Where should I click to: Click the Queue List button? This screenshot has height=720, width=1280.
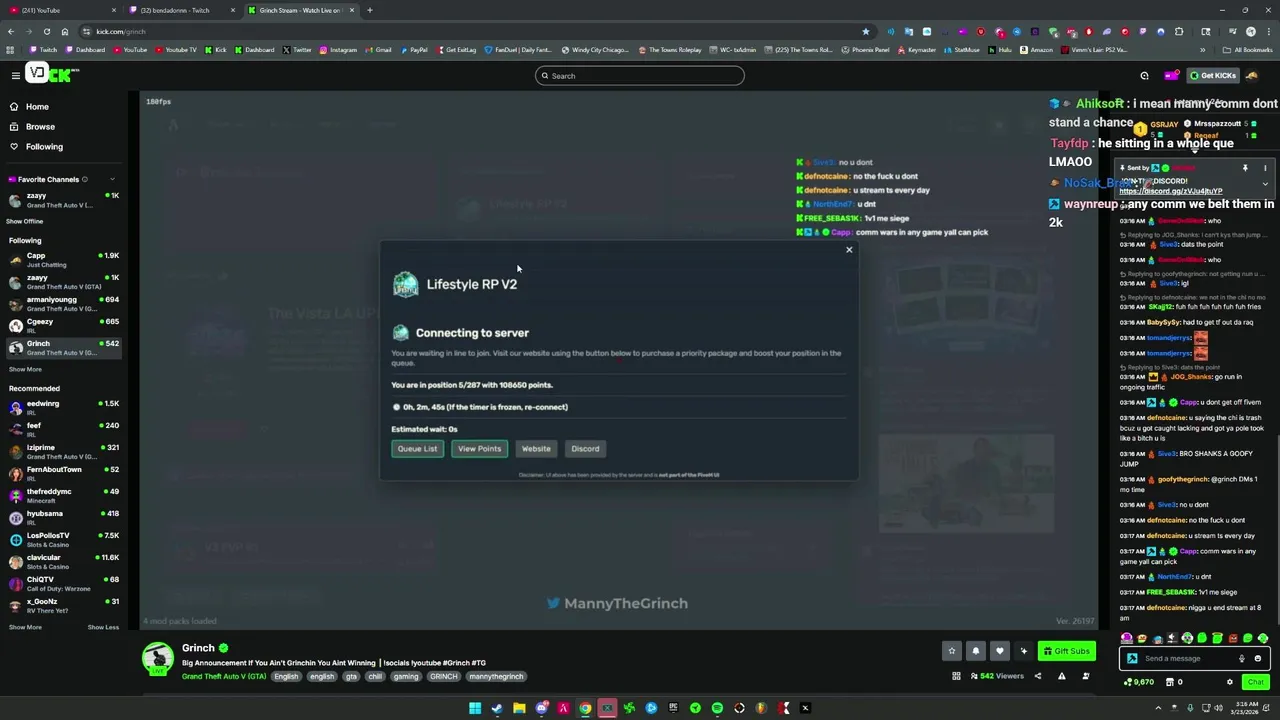tap(417, 449)
